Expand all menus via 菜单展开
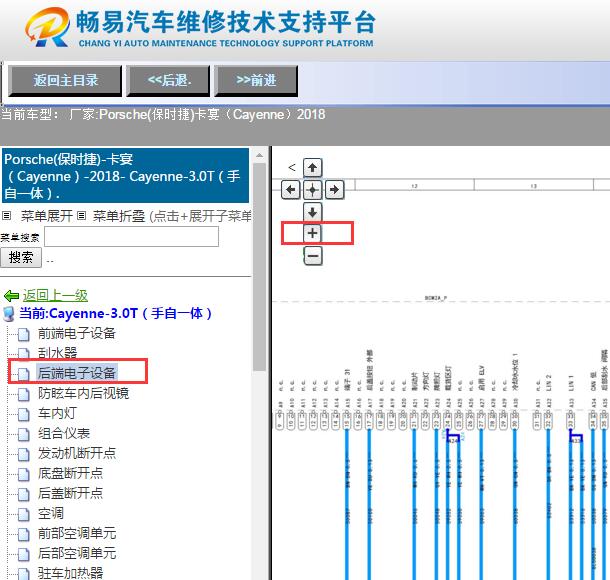 click(x=47, y=216)
